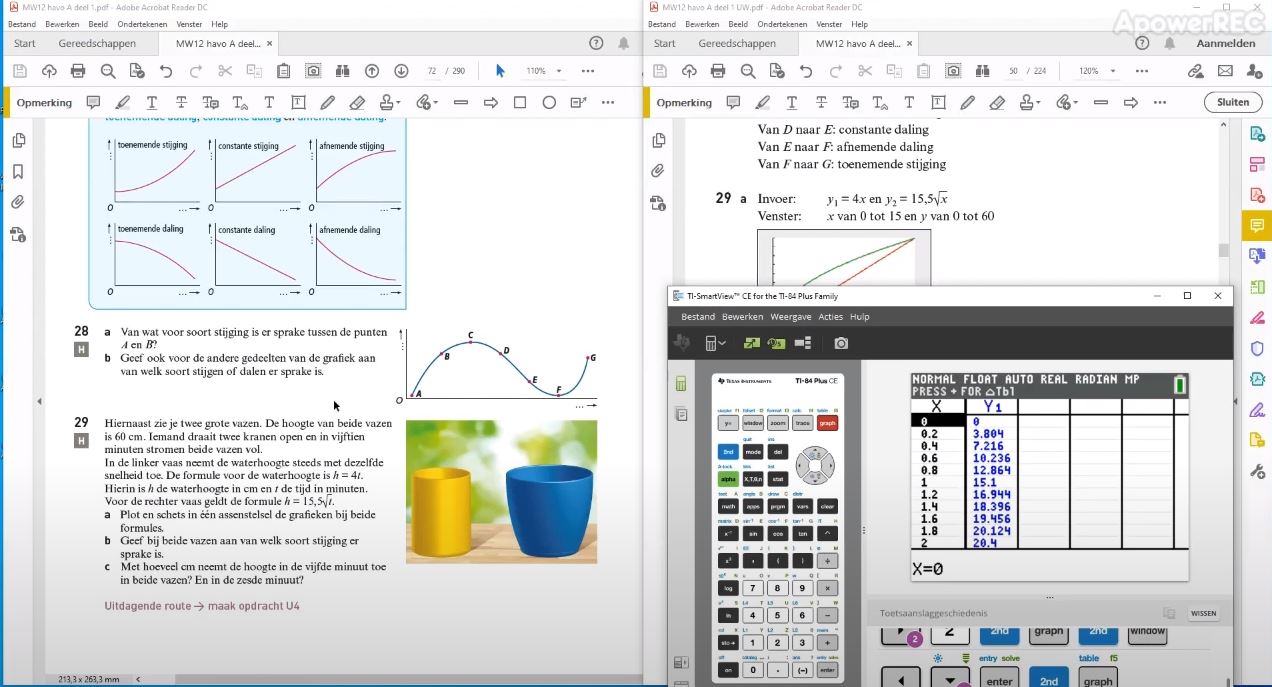Screen dimensions: 1272x687
Task: Open page thumbnails panel in left Acrobat sidebar
Action: (18, 141)
